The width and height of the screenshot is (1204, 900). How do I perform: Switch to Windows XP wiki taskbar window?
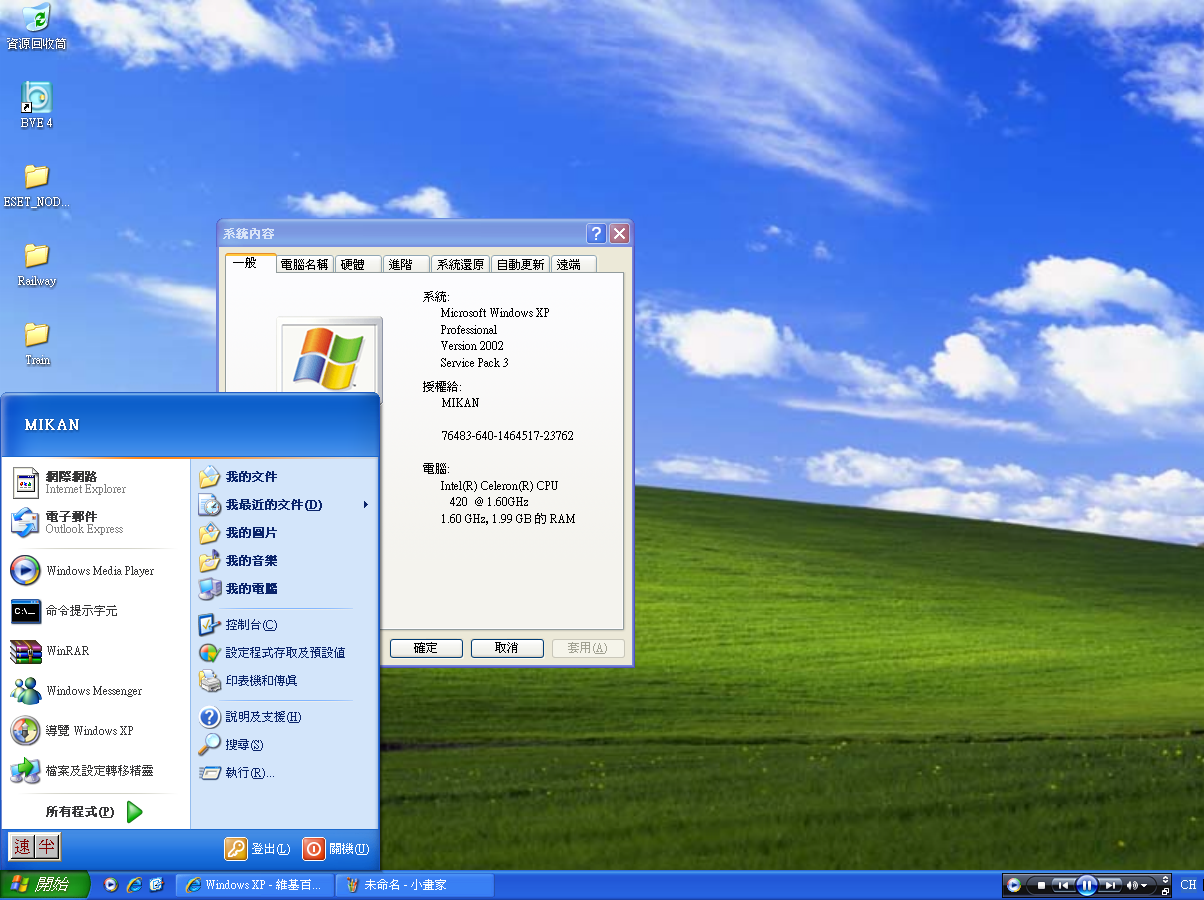click(x=254, y=885)
